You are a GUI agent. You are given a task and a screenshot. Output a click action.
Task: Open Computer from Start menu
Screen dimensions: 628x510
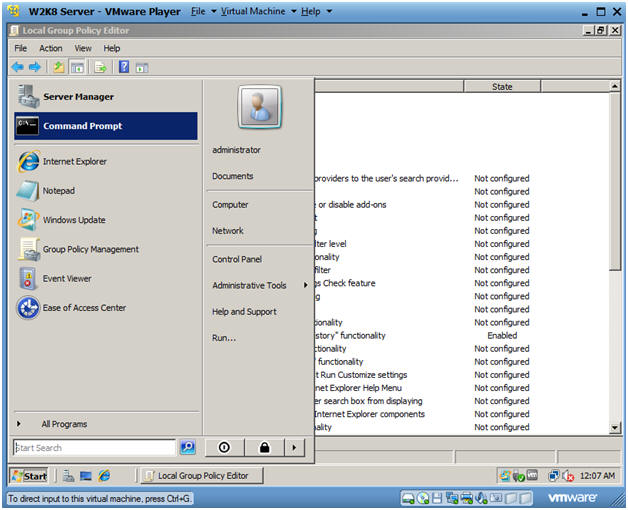tap(230, 205)
